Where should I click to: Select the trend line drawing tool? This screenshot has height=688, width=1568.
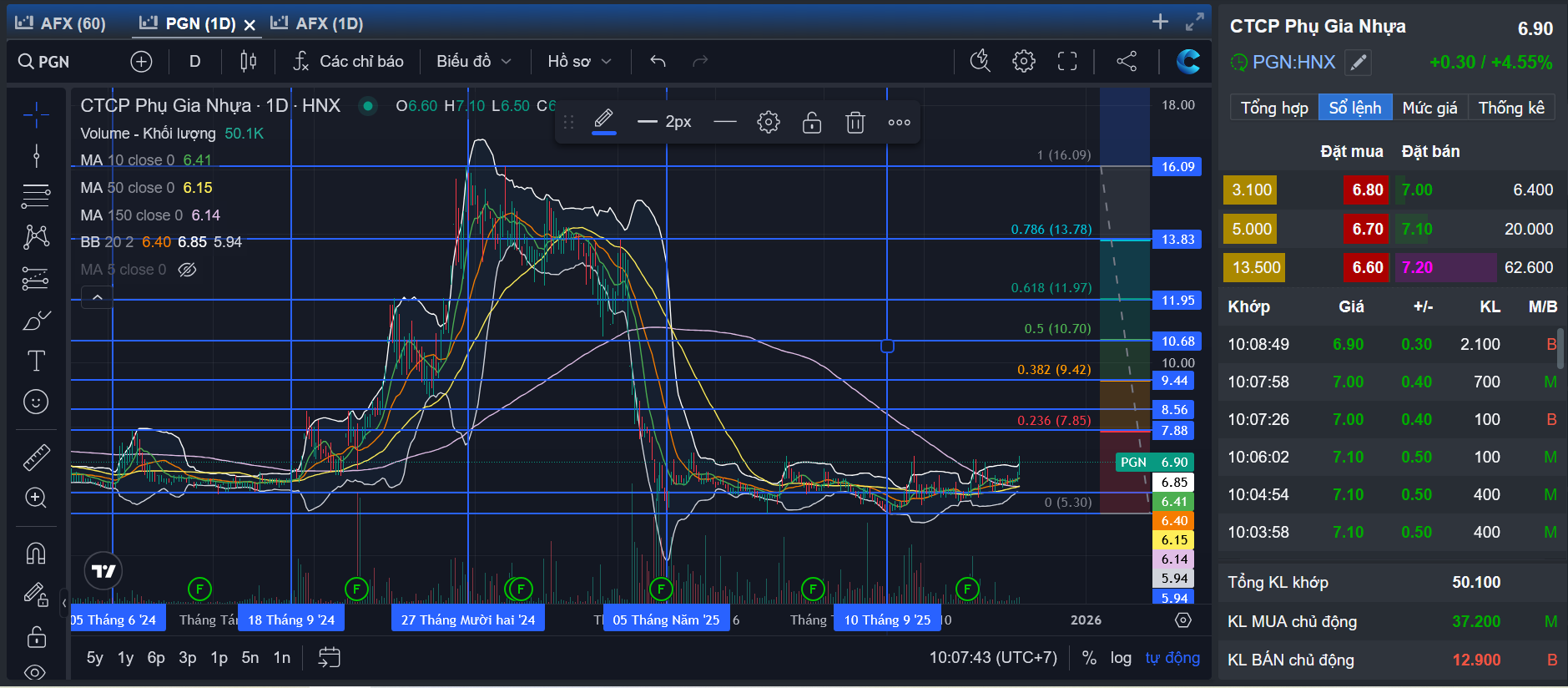(35, 155)
